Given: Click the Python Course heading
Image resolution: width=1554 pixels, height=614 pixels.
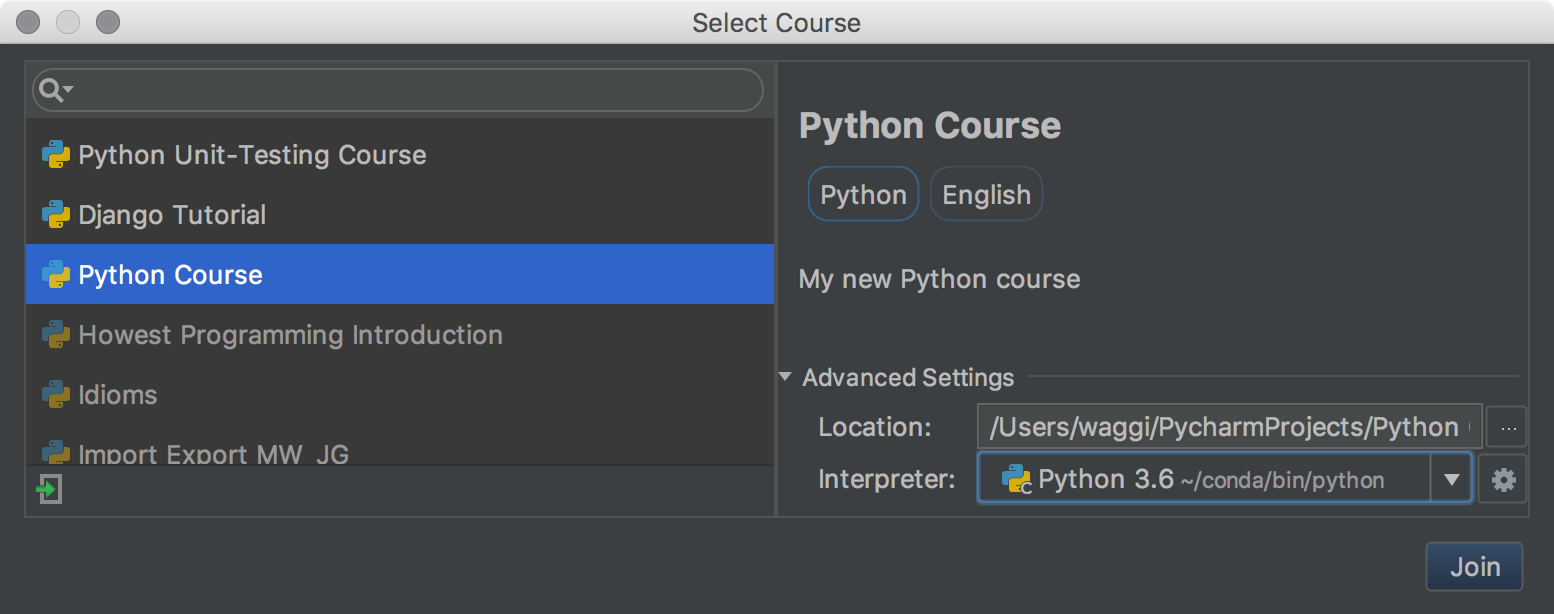Looking at the screenshot, I should coord(930,126).
